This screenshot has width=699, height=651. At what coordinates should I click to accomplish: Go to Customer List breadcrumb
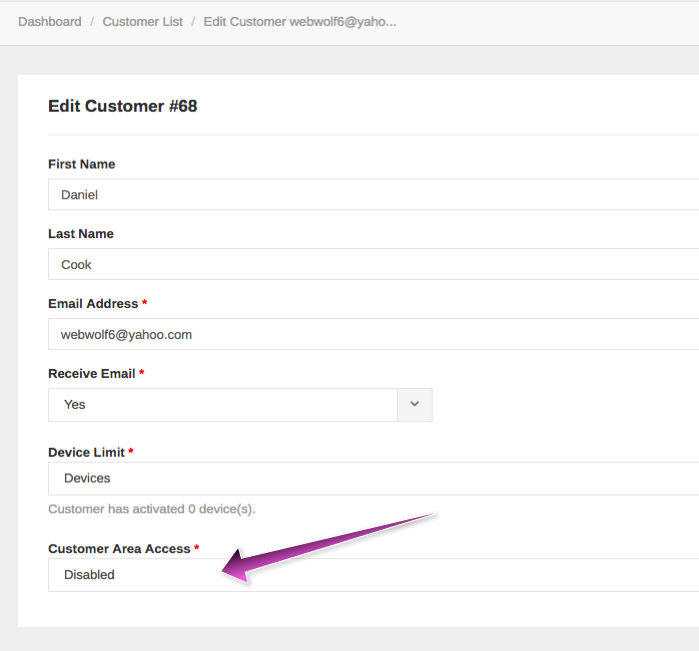click(142, 21)
